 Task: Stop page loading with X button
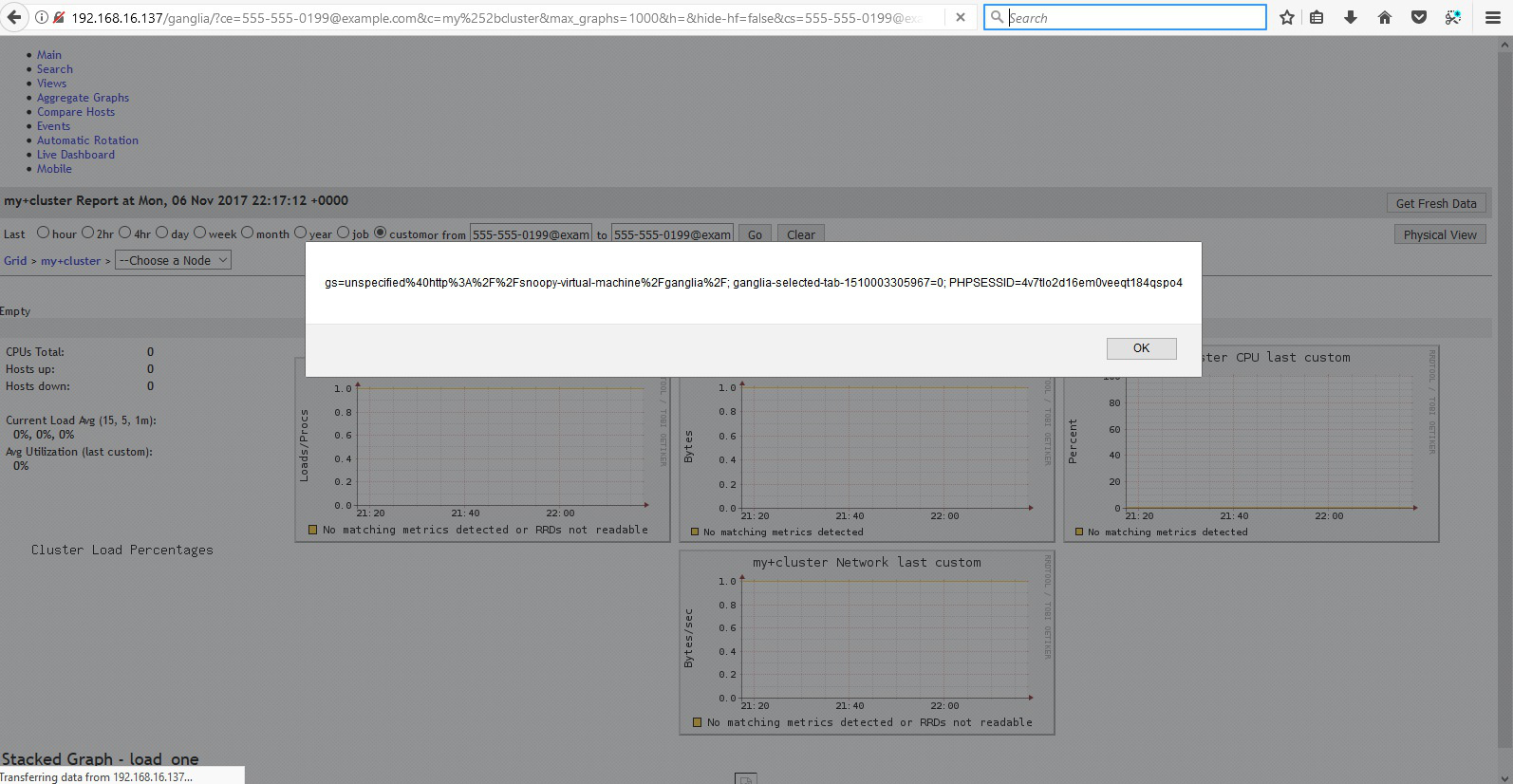click(961, 17)
